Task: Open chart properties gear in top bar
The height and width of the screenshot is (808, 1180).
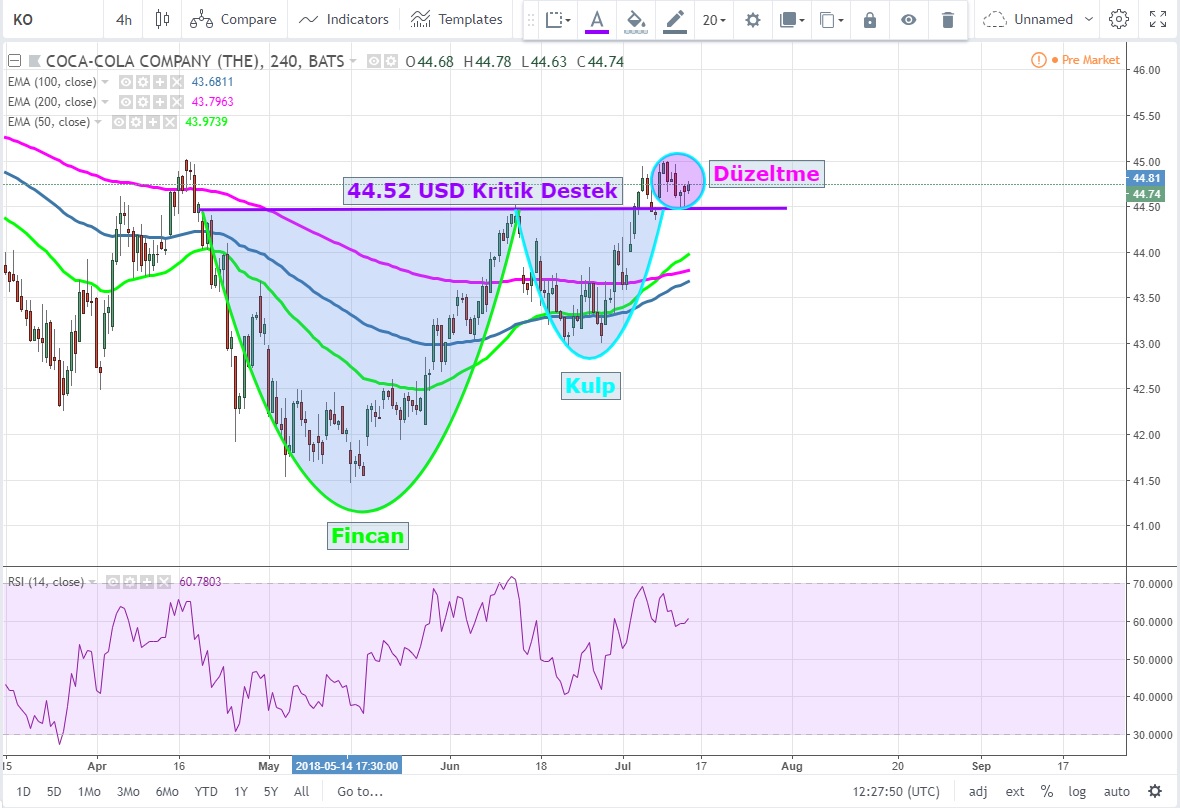Action: pos(1119,20)
